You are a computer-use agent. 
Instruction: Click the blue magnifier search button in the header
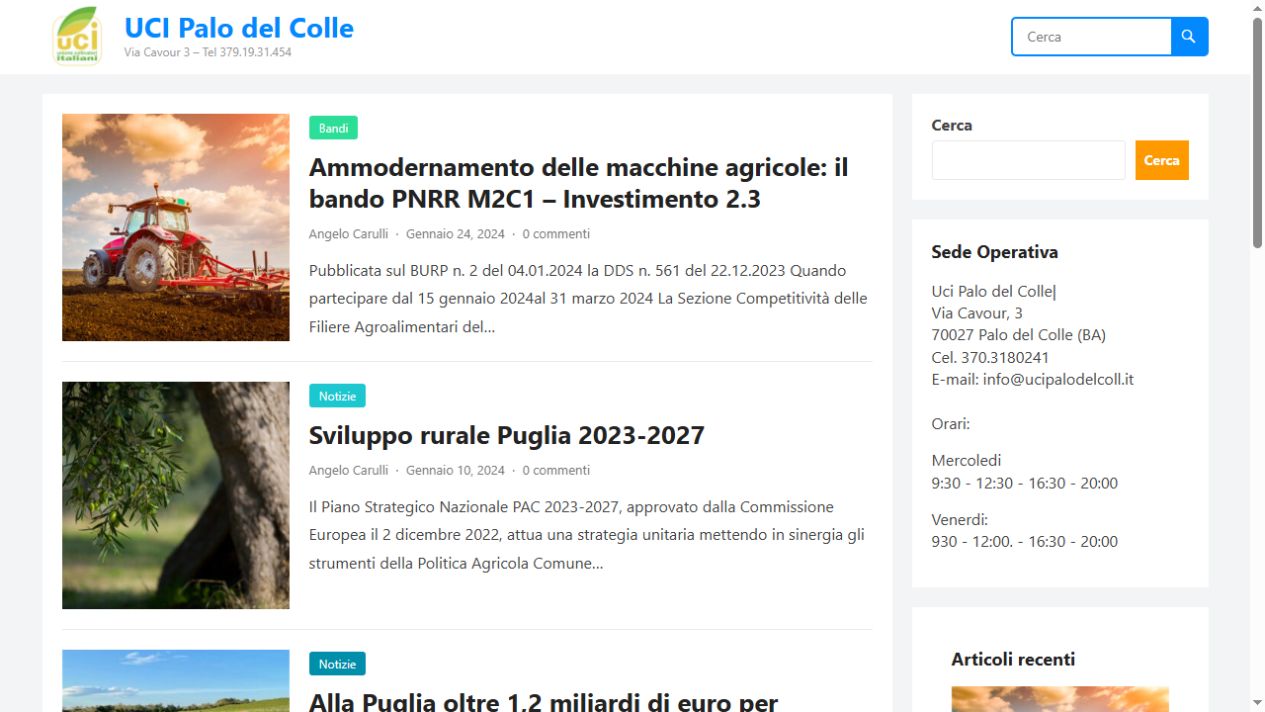[x=1189, y=37]
